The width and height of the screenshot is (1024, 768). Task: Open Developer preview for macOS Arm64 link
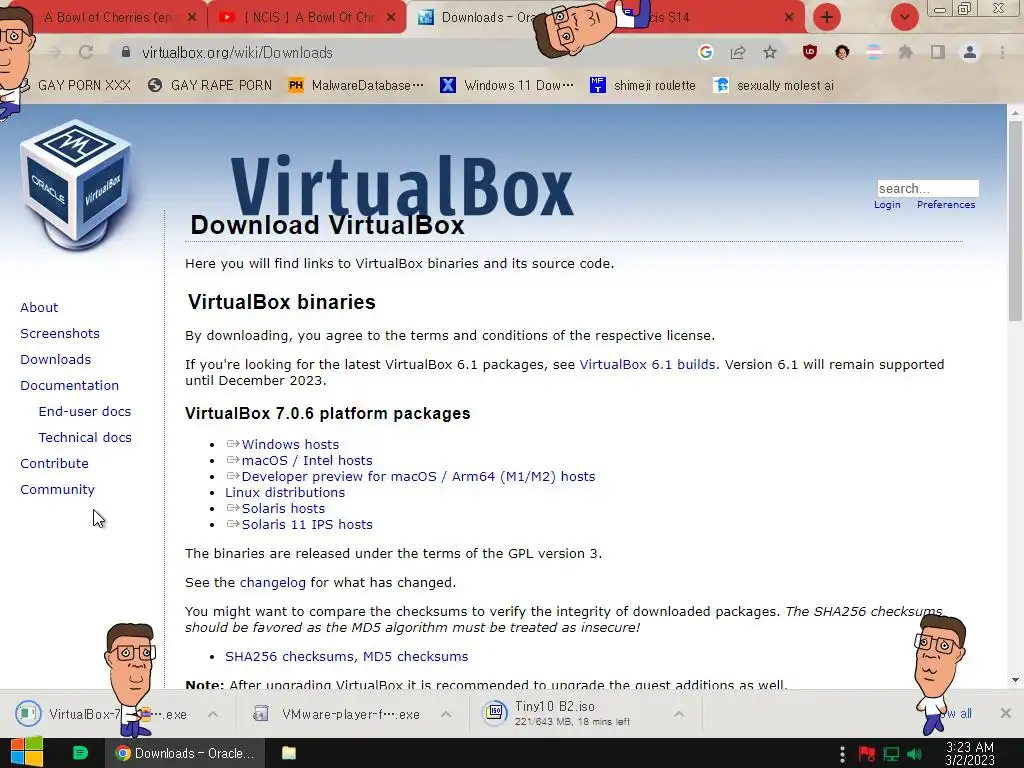point(419,476)
